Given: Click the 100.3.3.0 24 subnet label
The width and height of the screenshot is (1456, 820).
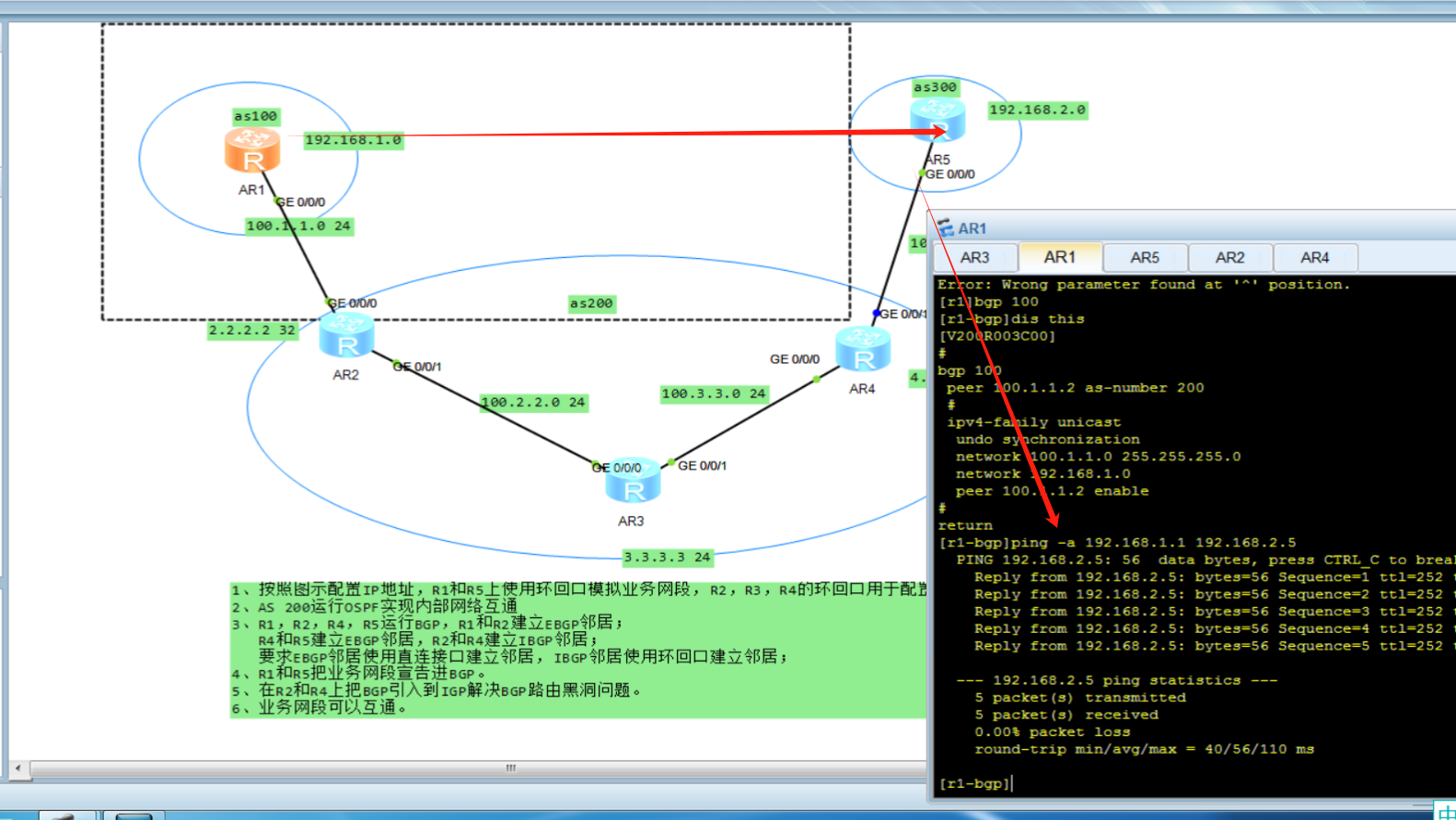Looking at the screenshot, I should point(715,393).
